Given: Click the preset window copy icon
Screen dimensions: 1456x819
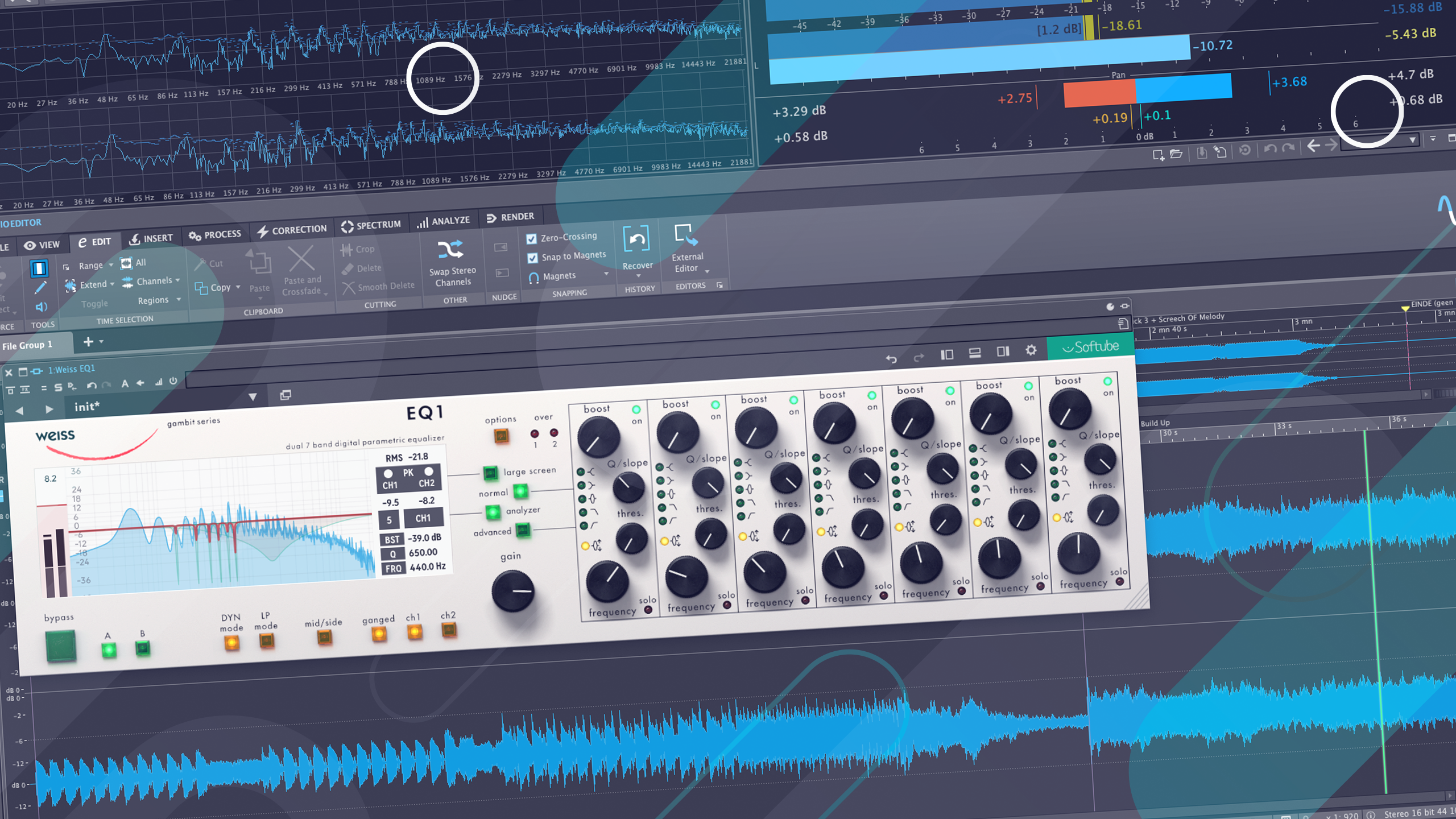Looking at the screenshot, I should coord(286,395).
